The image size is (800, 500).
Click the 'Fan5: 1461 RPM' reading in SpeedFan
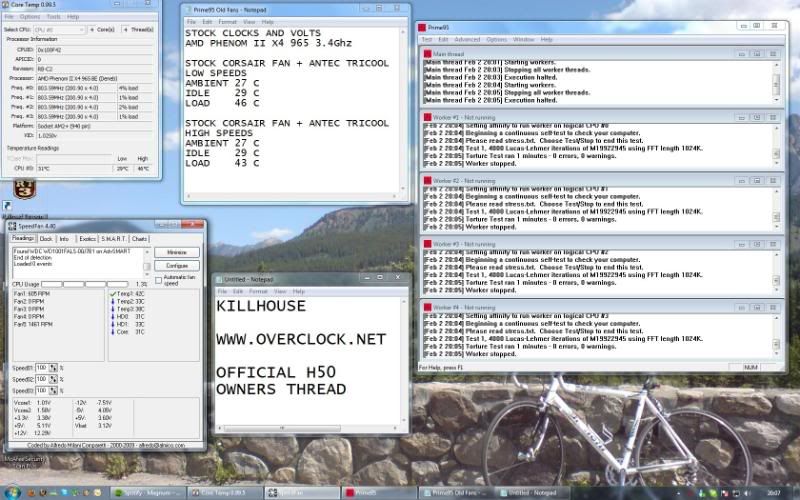(33, 324)
